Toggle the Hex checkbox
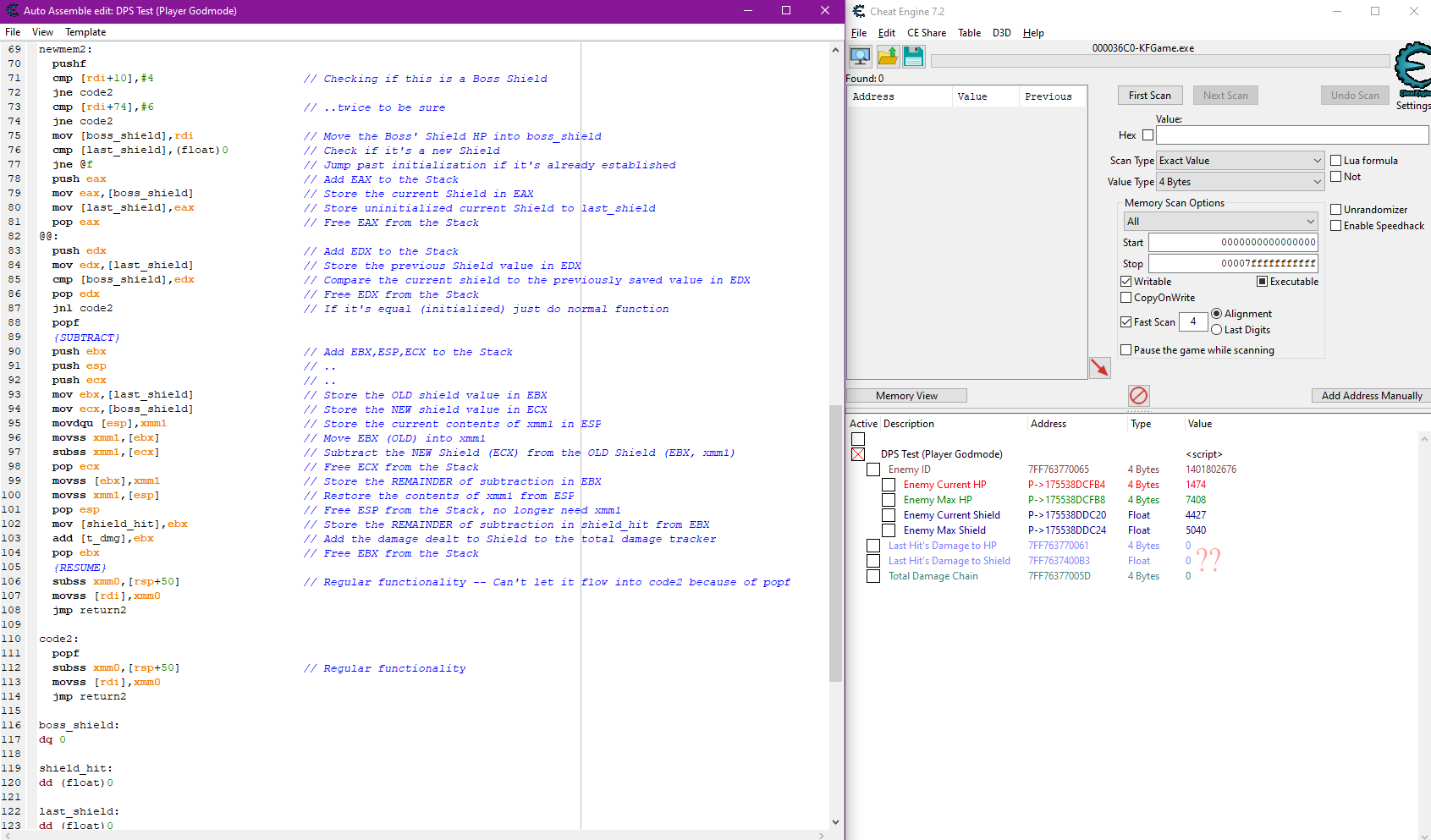The width and height of the screenshot is (1431, 840). click(1148, 135)
